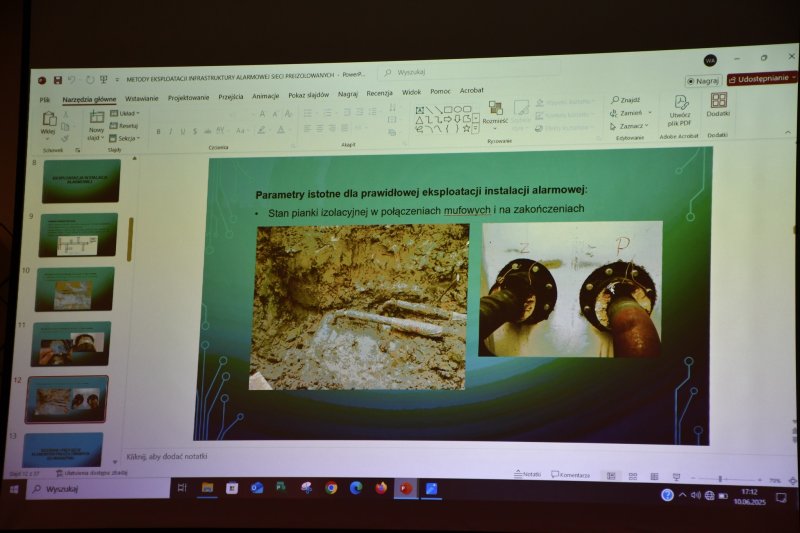
Task: Open Firefox from the taskbar
Action: click(381, 488)
